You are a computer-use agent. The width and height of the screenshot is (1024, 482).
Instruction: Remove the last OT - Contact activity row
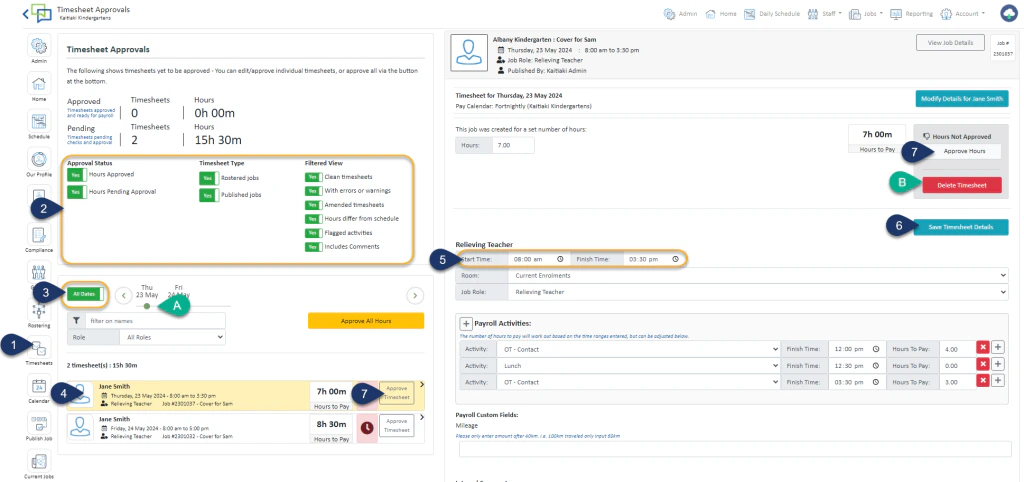tap(982, 381)
